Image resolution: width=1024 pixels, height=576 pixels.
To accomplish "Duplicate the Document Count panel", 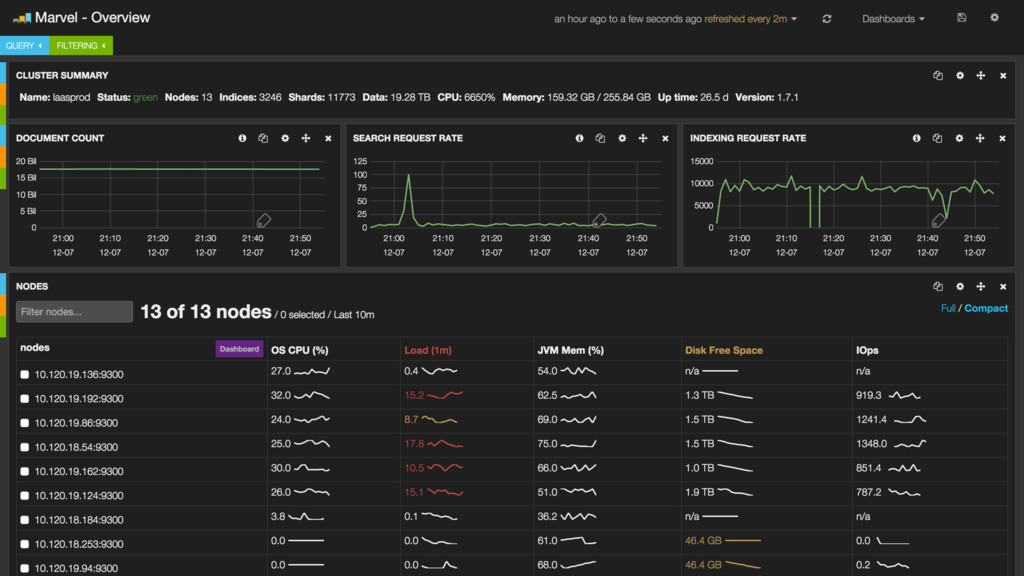I will [x=263, y=138].
